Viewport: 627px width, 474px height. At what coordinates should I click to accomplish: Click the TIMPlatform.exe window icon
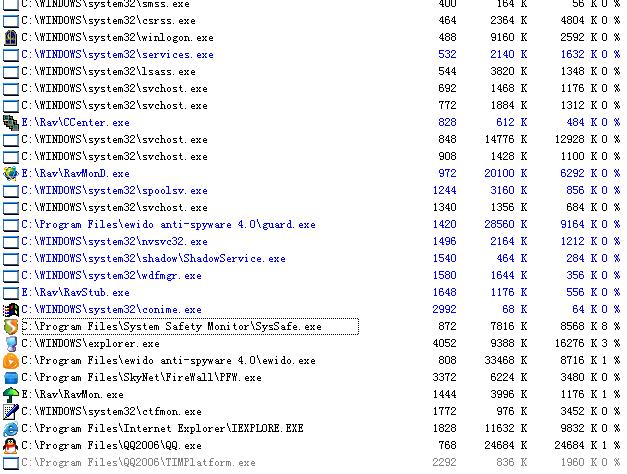pyautogui.click(x=10, y=463)
